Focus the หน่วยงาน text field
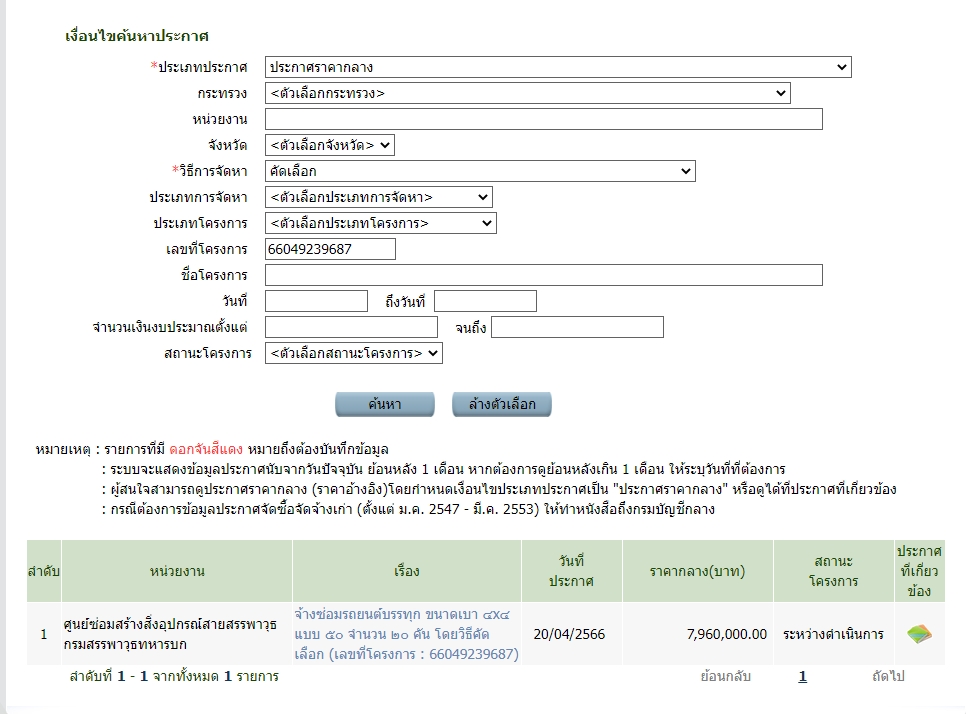Screen dimensions: 966x714 click(x=543, y=119)
